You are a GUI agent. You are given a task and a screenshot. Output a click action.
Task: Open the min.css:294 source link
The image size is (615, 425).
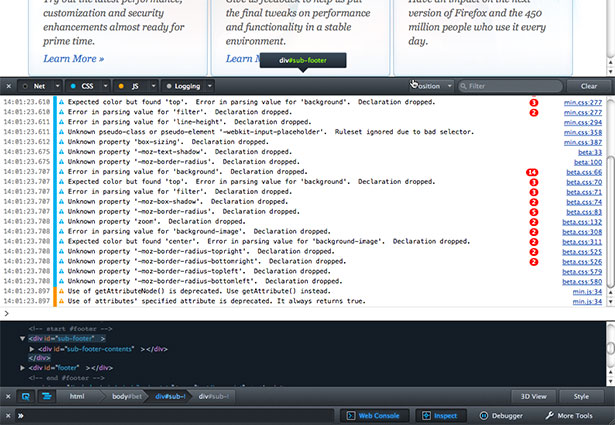click(582, 122)
